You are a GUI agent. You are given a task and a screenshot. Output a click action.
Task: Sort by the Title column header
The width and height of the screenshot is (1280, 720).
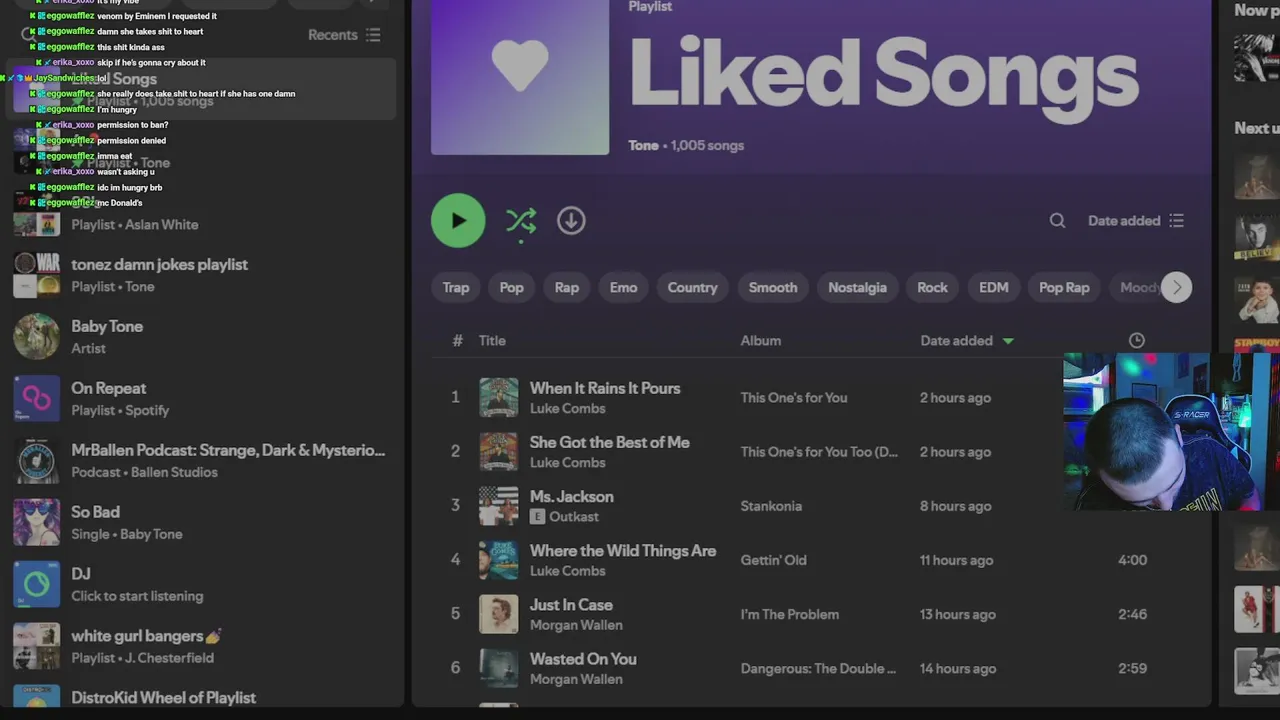pos(492,341)
